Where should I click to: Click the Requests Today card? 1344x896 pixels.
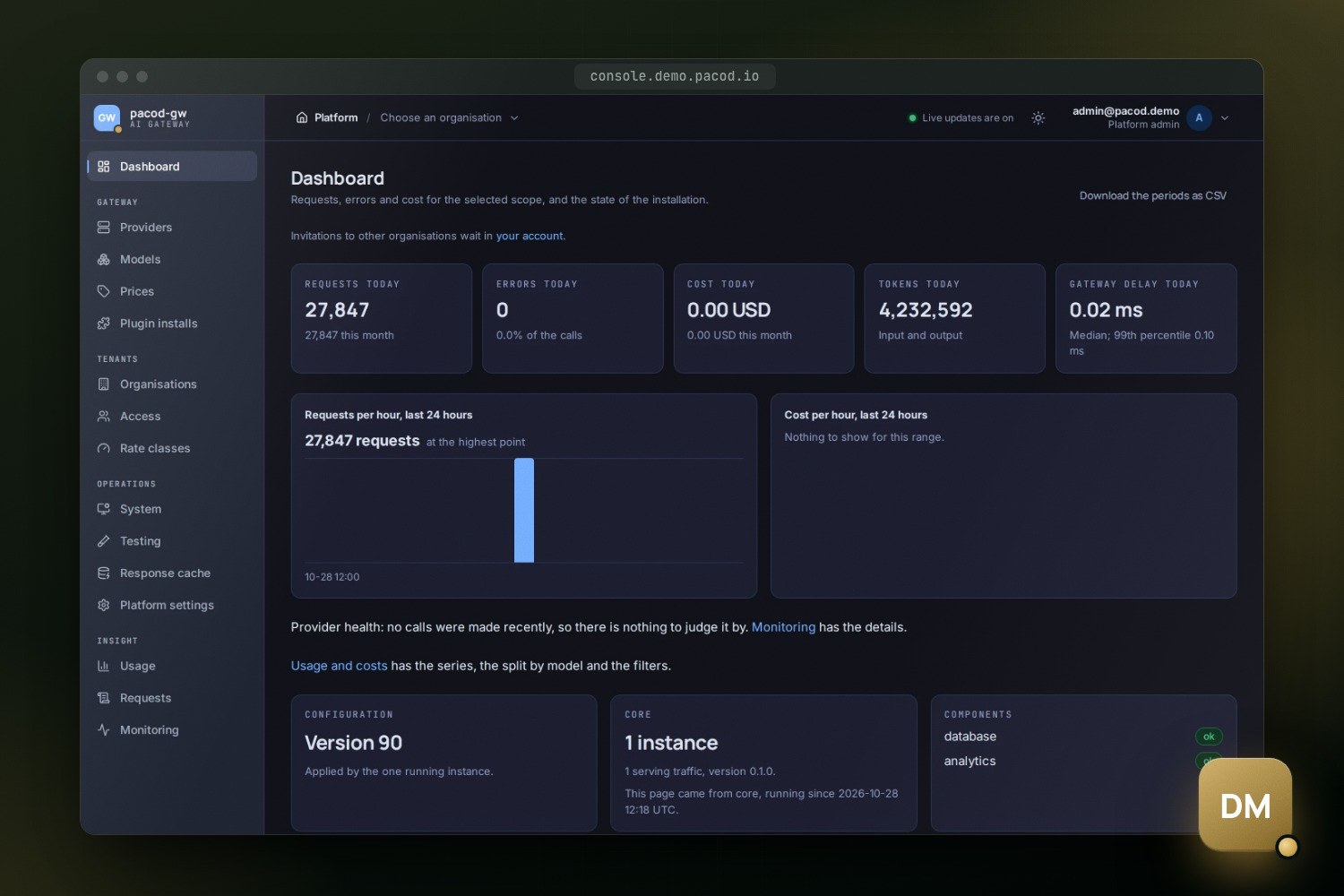click(x=382, y=318)
